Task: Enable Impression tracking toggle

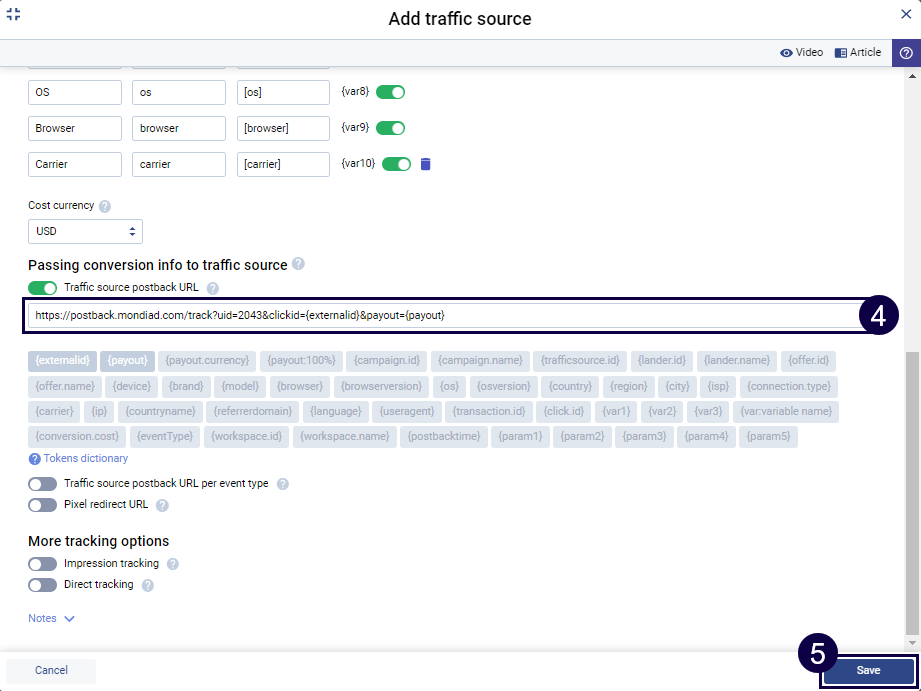Action: [x=42, y=564]
